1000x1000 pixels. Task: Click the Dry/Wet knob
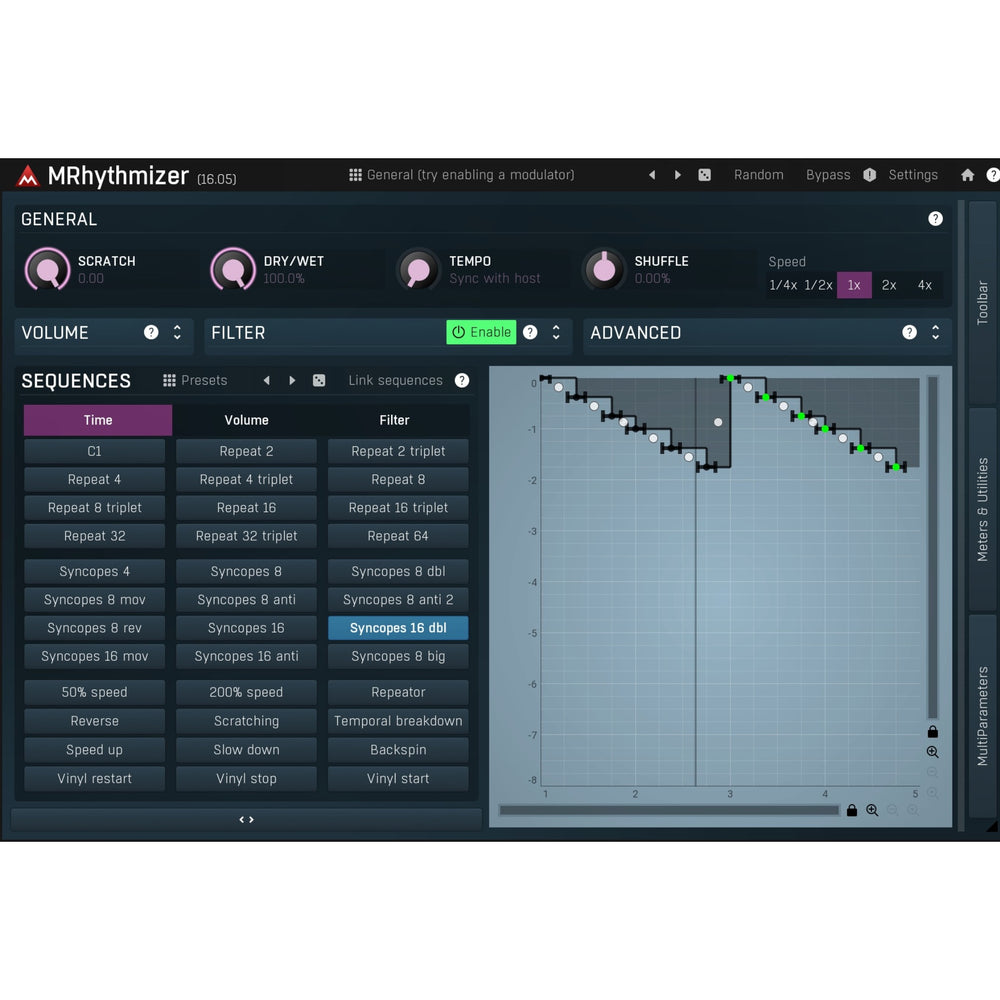click(233, 269)
